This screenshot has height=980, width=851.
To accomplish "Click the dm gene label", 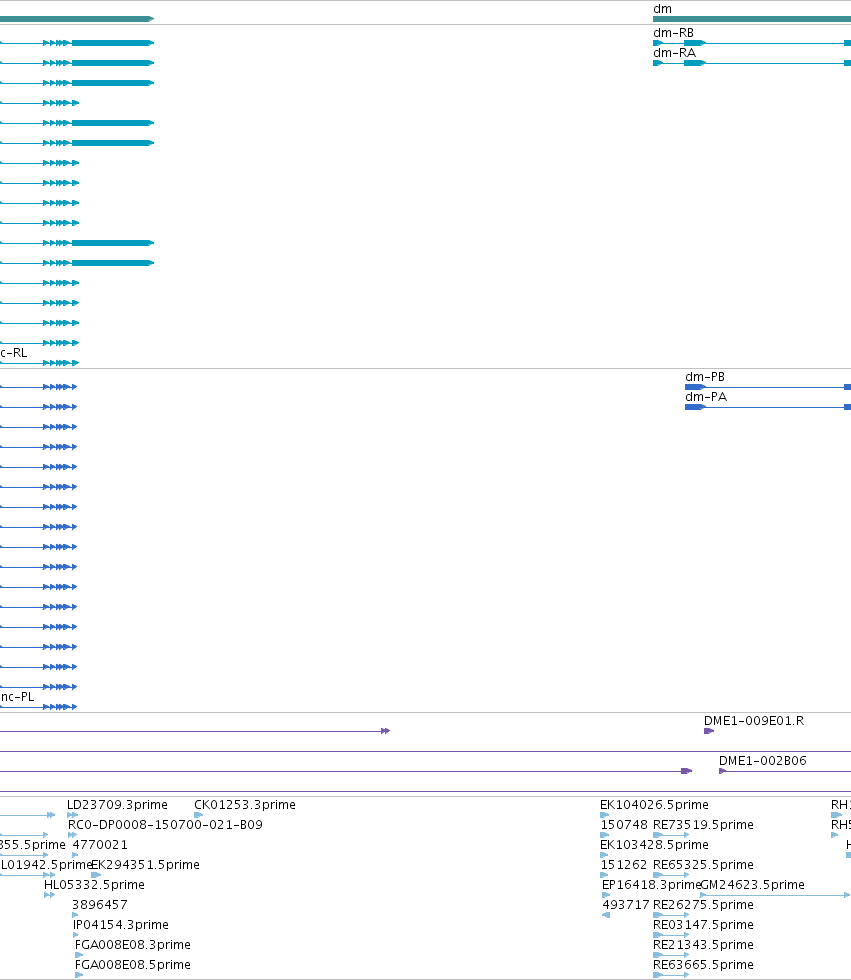I will point(662,9).
